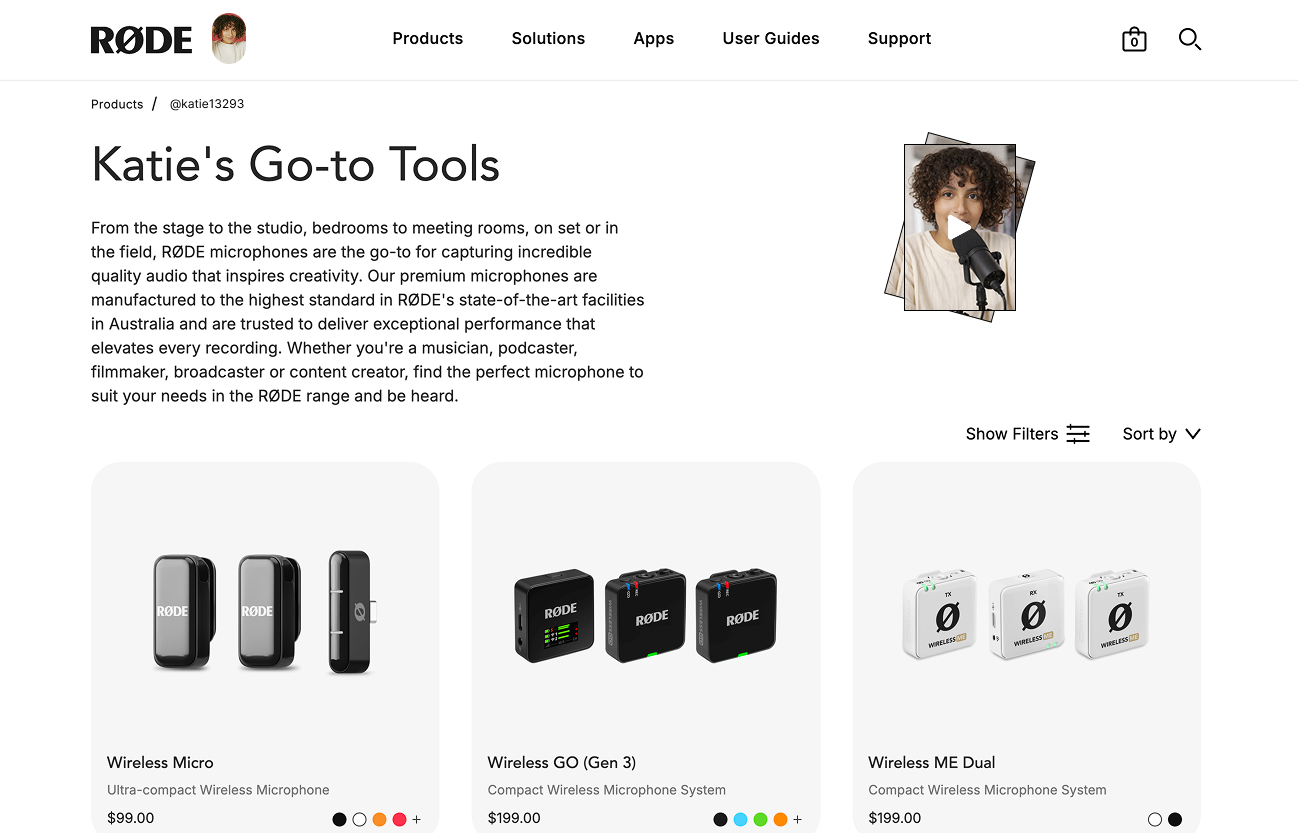Open the search magnifier icon
The height and width of the screenshot is (833, 1298).
(x=1189, y=39)
